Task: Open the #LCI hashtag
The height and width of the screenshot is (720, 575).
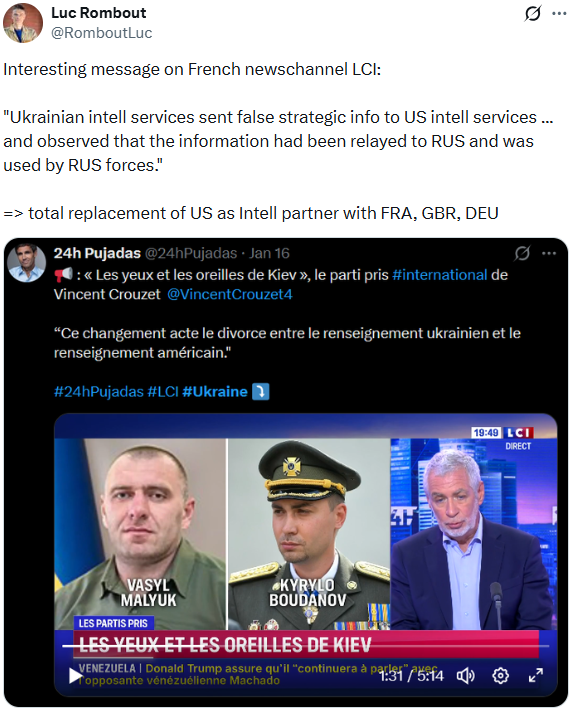Action: tap(163, 391)
